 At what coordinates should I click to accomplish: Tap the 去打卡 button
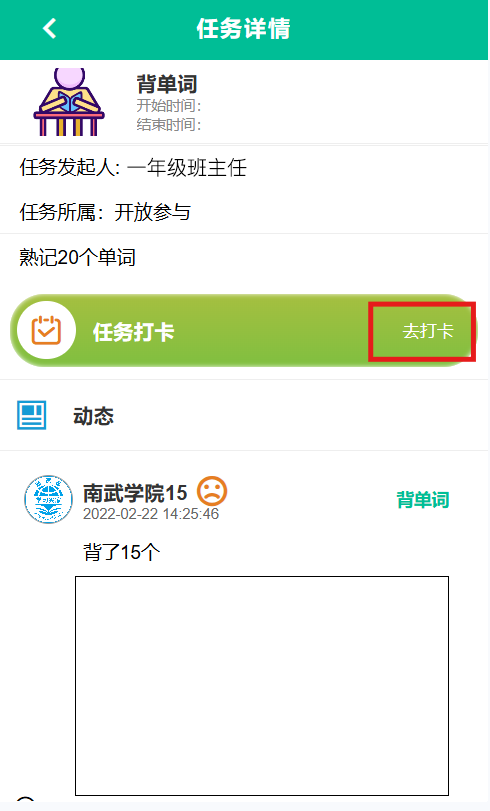pos(428,331)
